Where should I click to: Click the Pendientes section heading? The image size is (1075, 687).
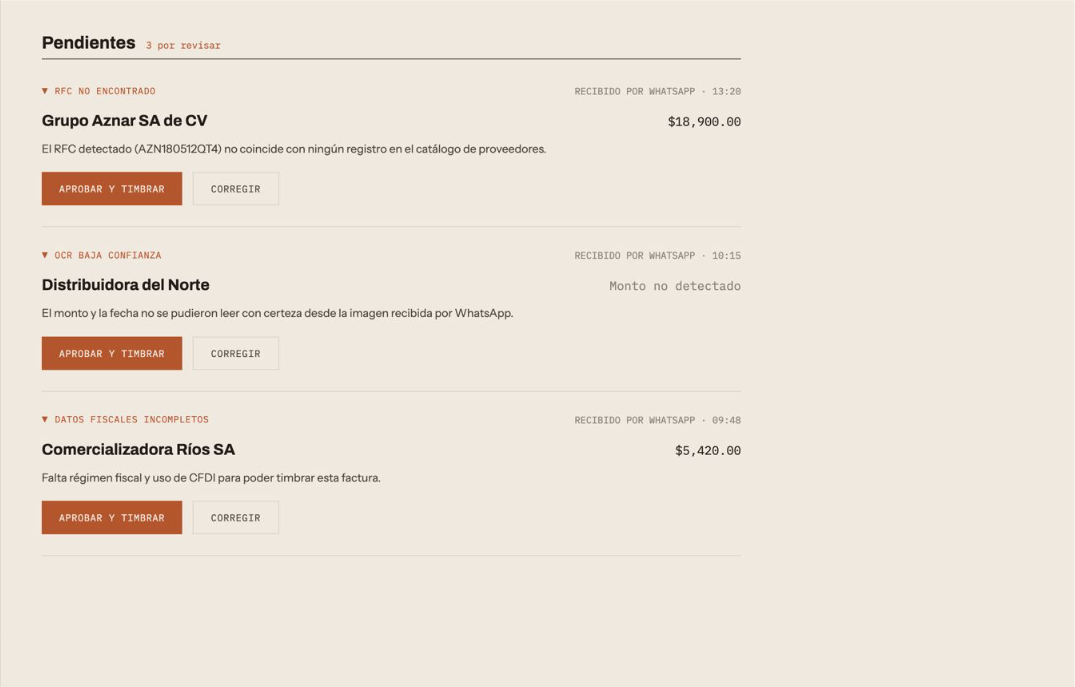click(x=88, y=43)
